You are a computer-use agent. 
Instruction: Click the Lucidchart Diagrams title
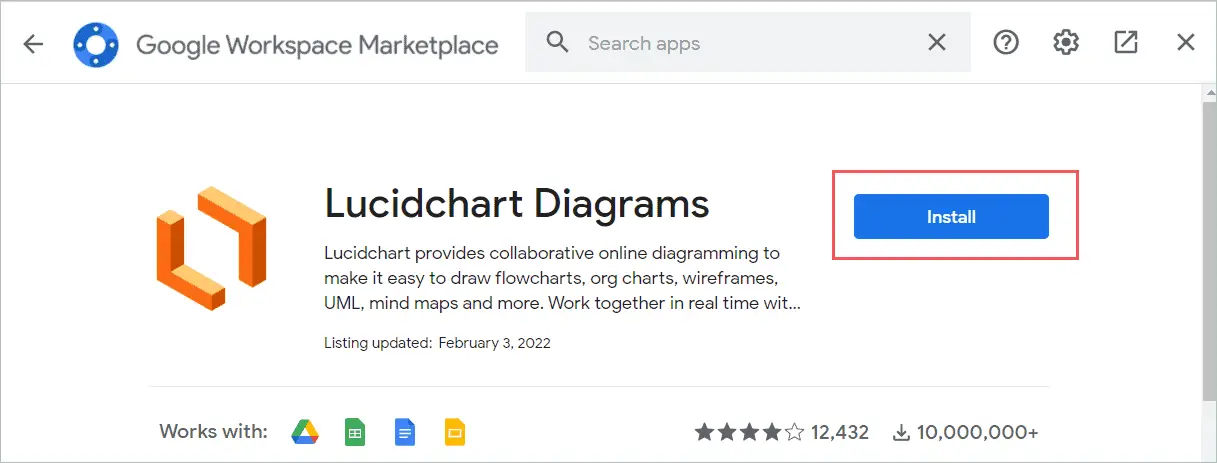(x=517, y=204)
